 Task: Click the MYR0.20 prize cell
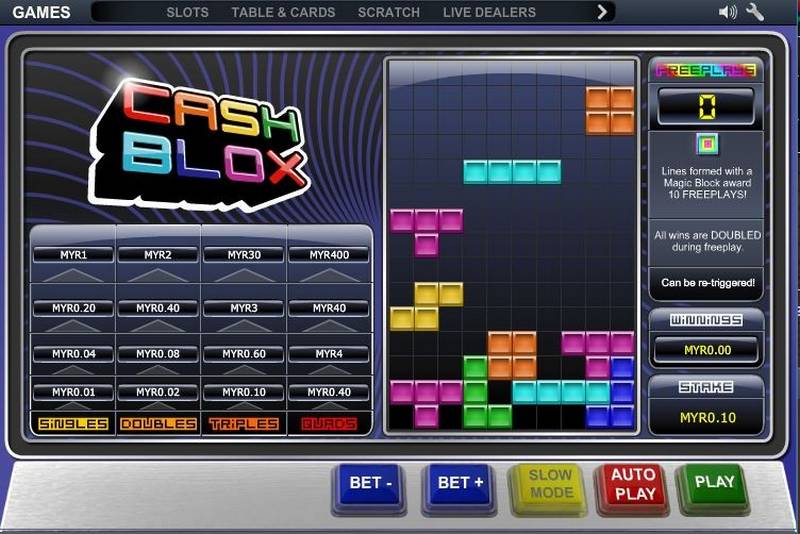click(x=73, y=308)
